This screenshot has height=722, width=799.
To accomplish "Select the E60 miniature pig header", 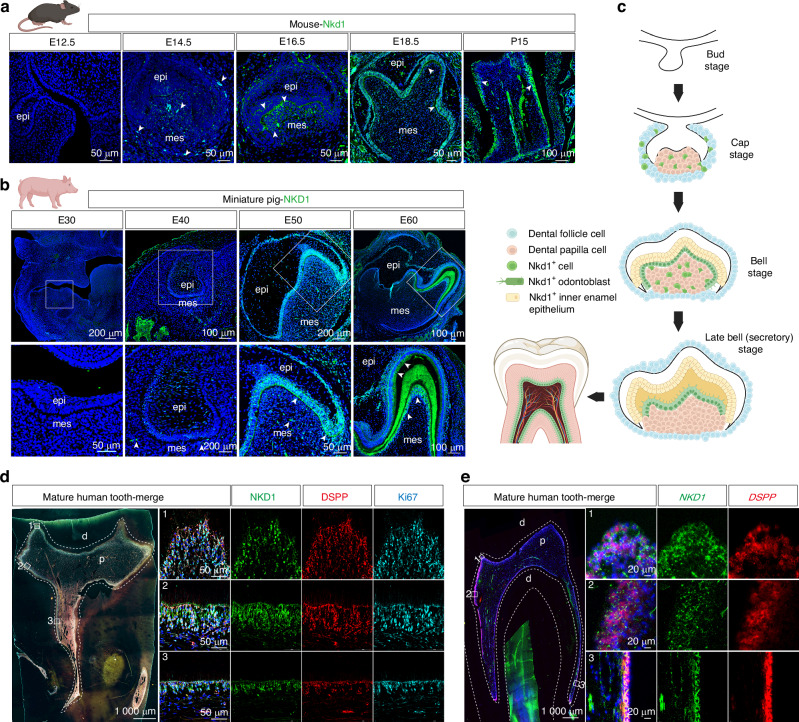I will point(409,220).
